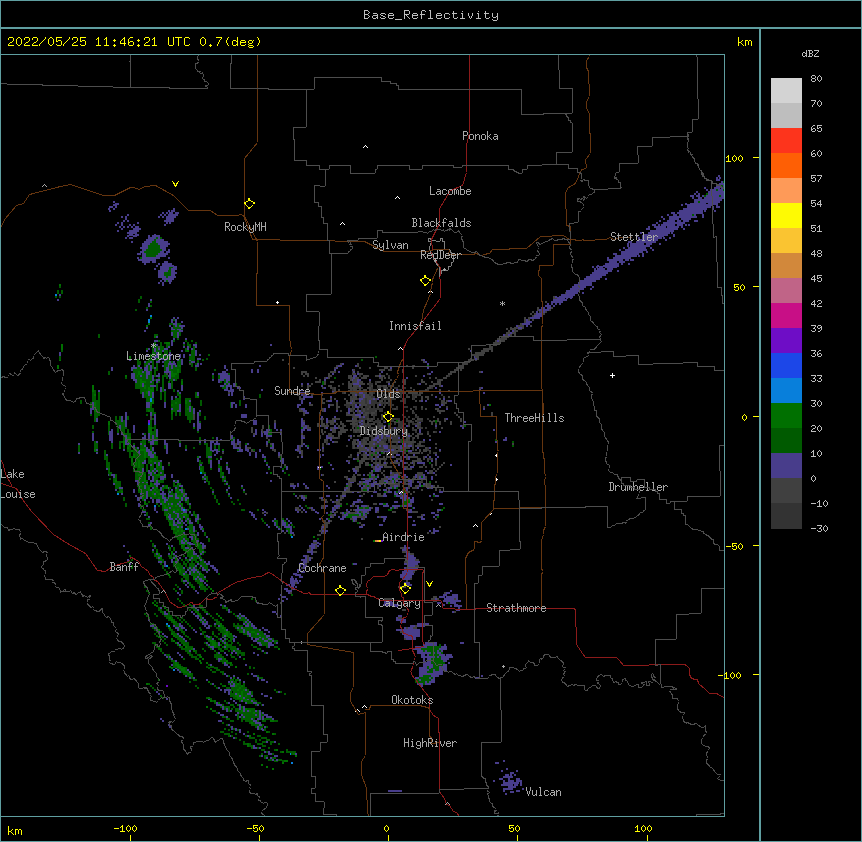Click the -50 tick on the vertical axis
The image size is (862, 842).
(x=734, y=546)
